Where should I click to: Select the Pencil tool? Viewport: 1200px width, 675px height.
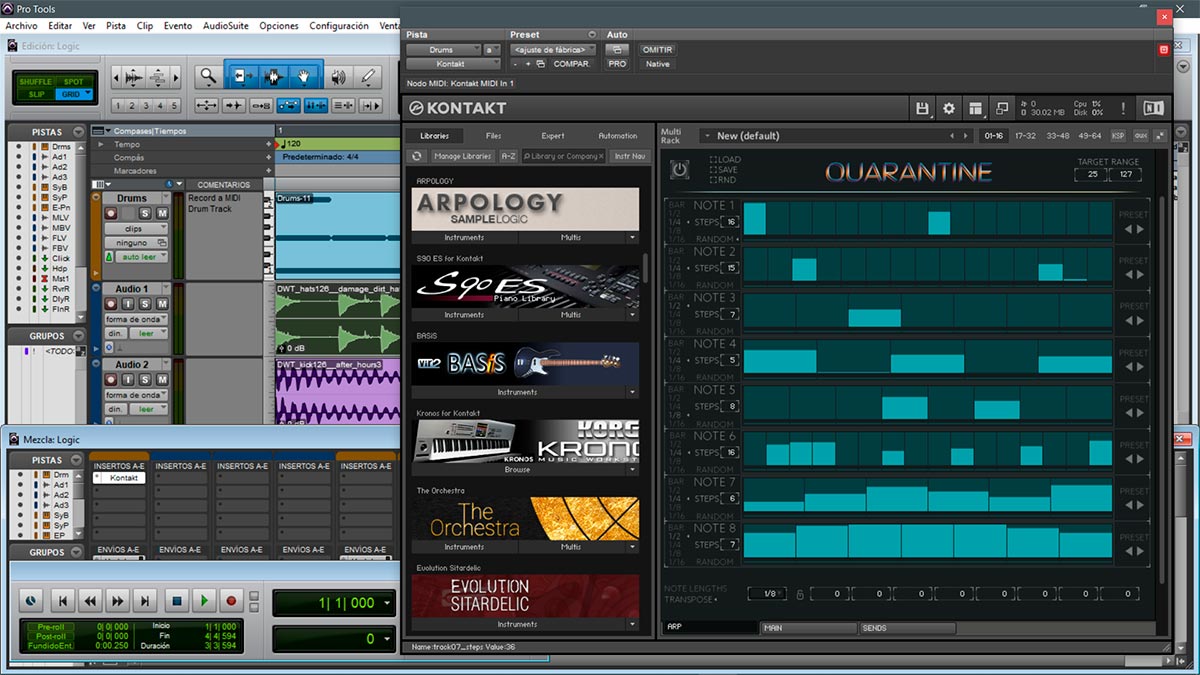(368, 76)
